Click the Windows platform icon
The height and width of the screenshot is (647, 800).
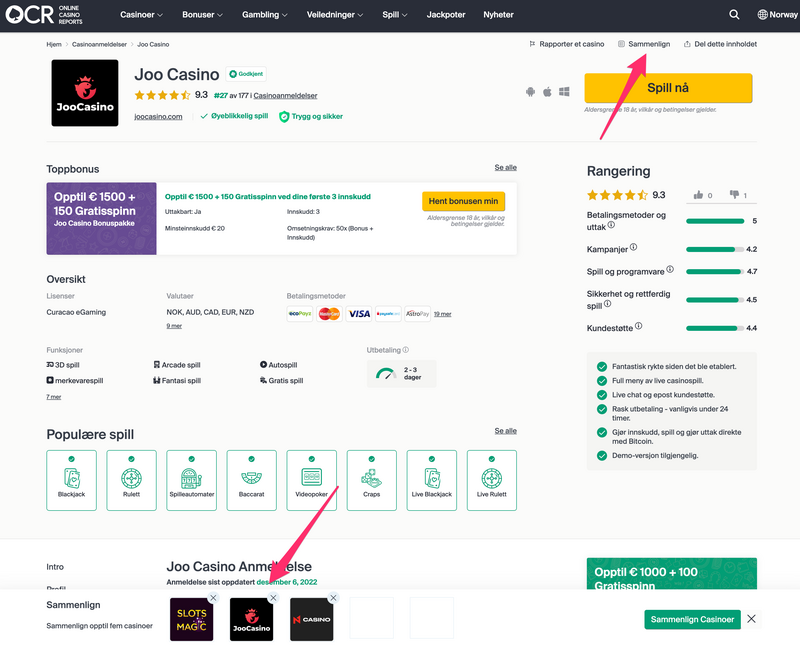coord(564,92)
